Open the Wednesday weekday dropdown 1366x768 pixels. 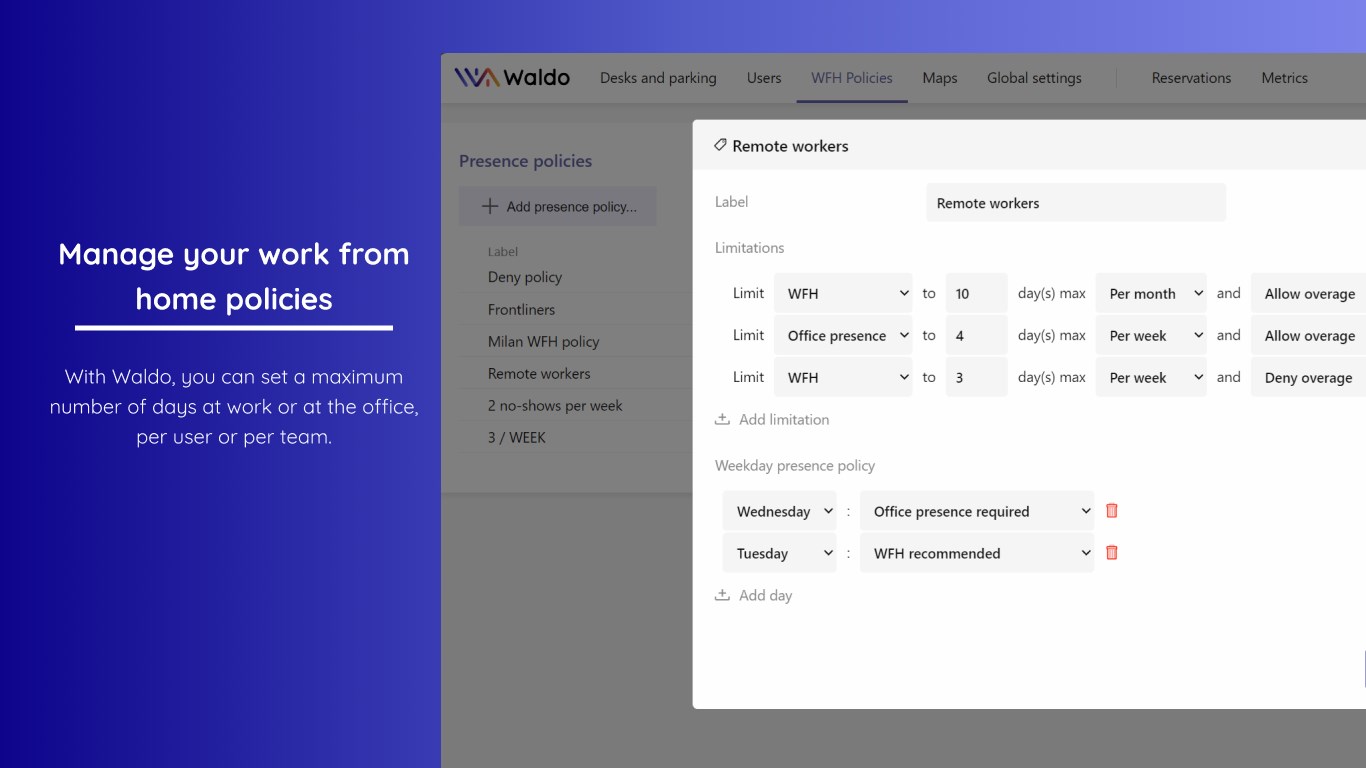click(780, 512)
